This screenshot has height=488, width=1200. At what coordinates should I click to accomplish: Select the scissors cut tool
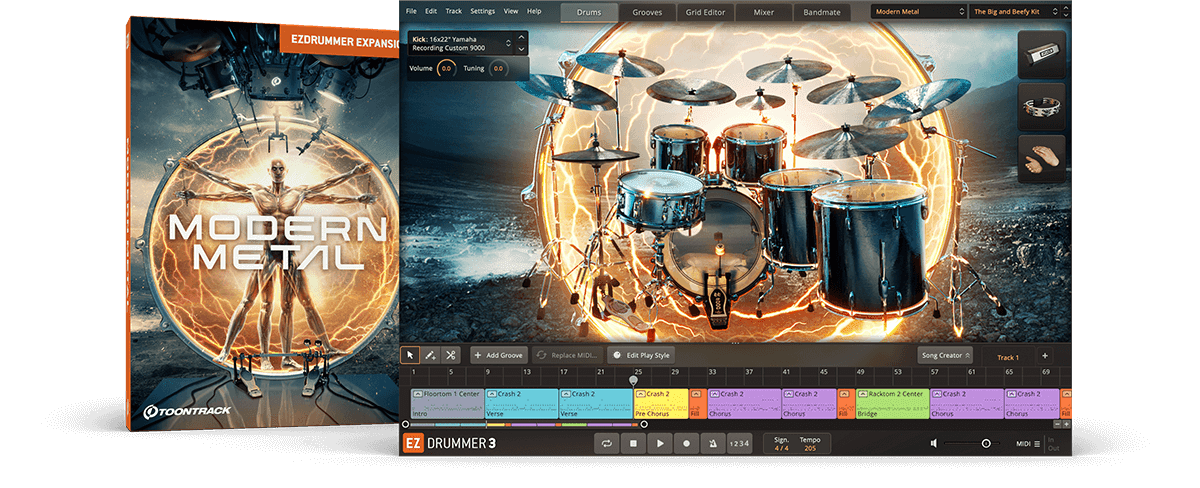point(451,355)
